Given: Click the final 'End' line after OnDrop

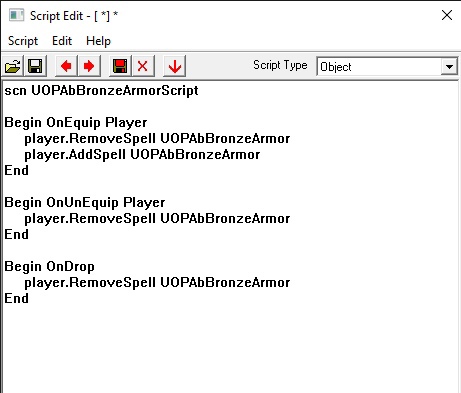Looking at the screenshot, I should (16, 298).
